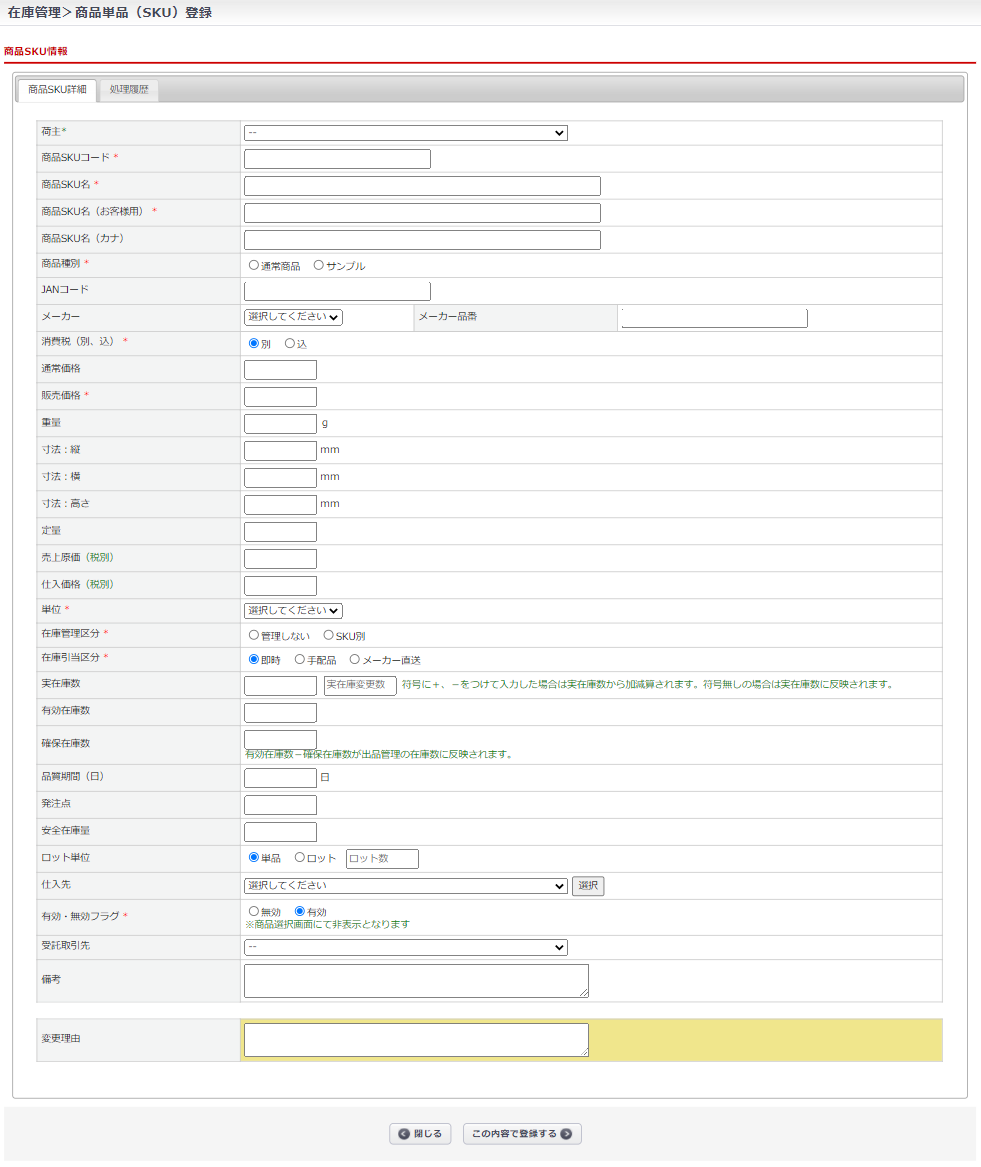This screenshot has height=1167, width=981.
Task: Expand the 受託取引先 dropdown
Action: click(405, 947)
